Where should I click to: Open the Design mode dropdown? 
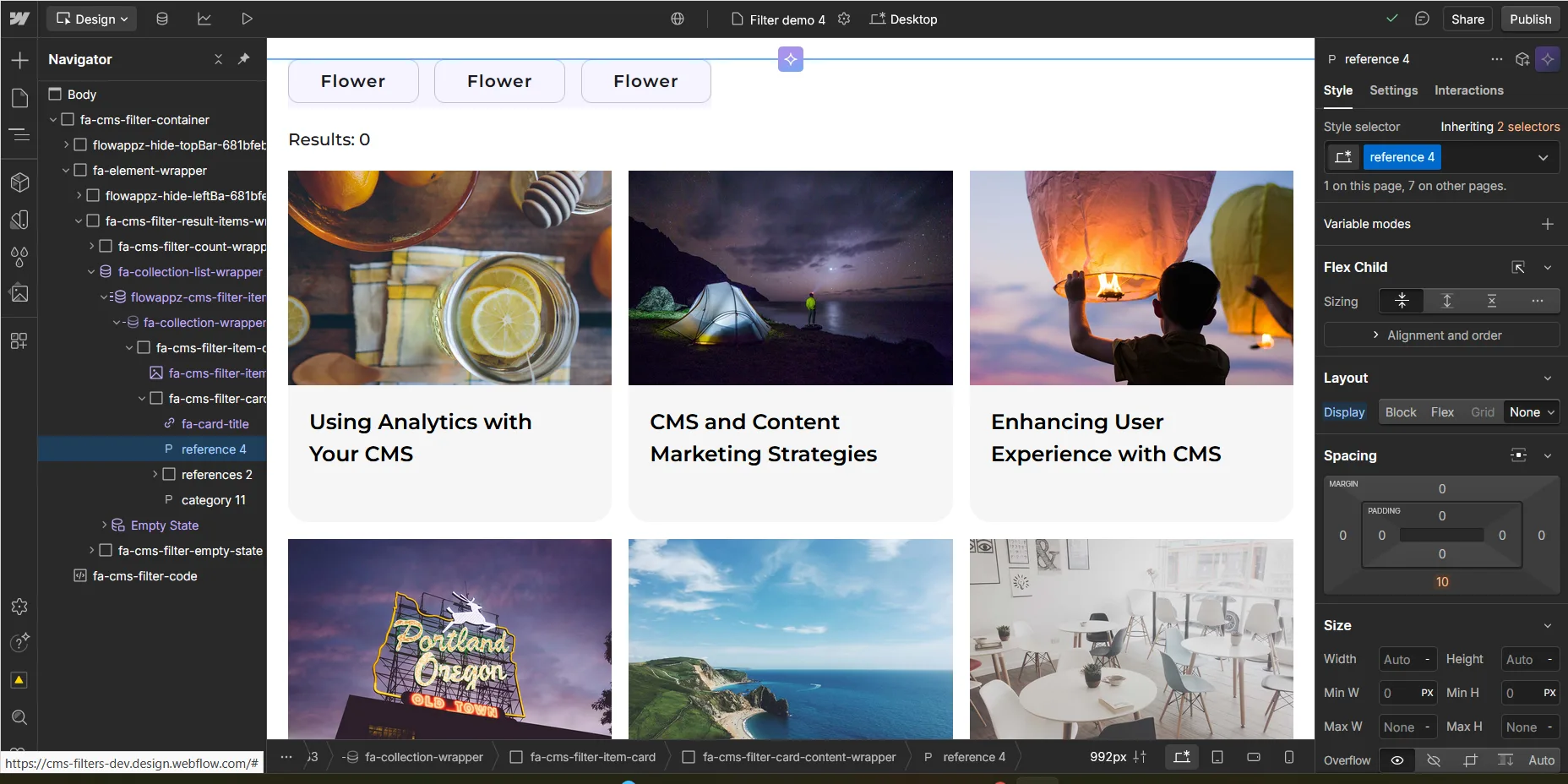(92, 19)
